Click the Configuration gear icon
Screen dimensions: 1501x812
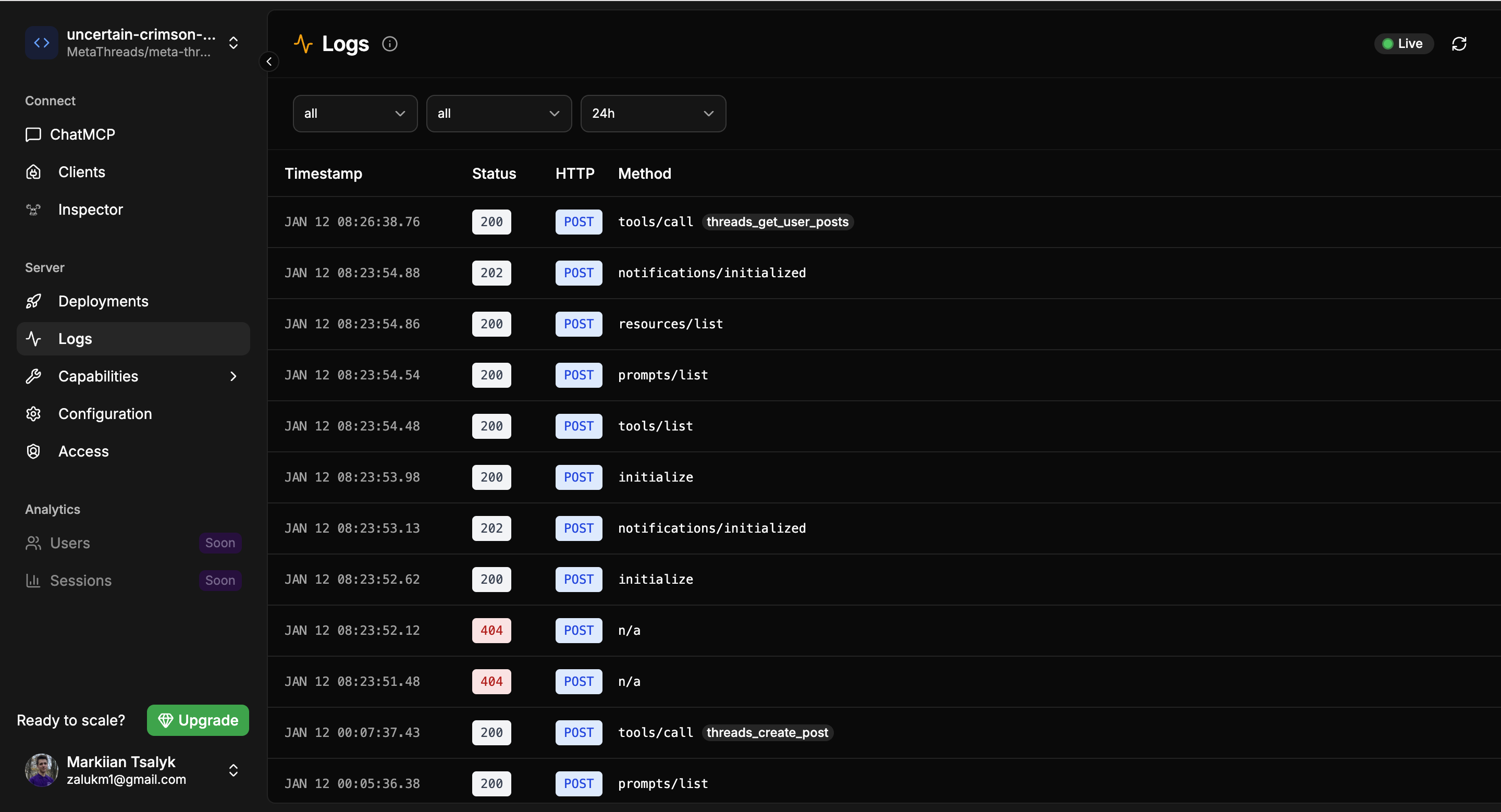(x=33, y=414)
